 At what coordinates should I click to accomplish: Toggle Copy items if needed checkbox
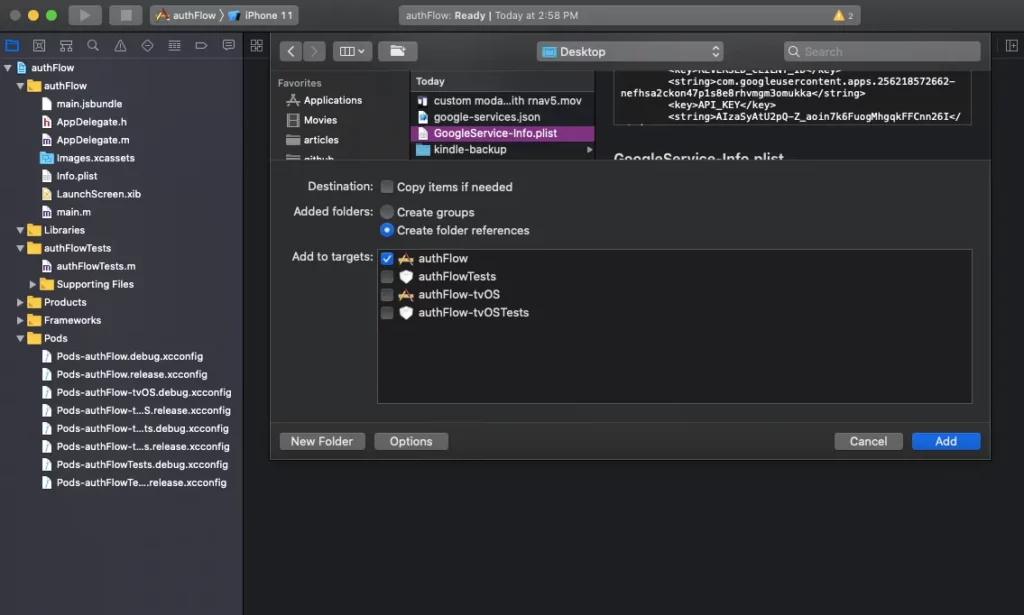[x=387, y=187]
